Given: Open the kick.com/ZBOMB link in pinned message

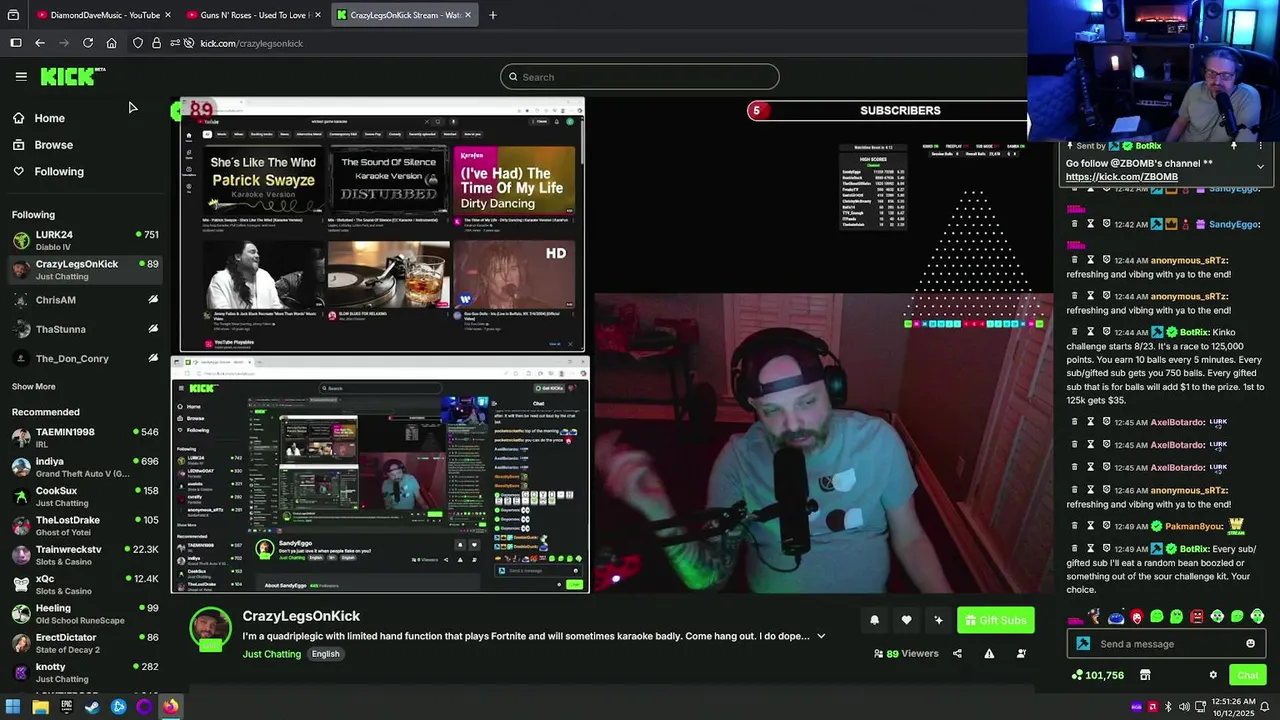Looking at the screenshot, I should click(1121, 177).
